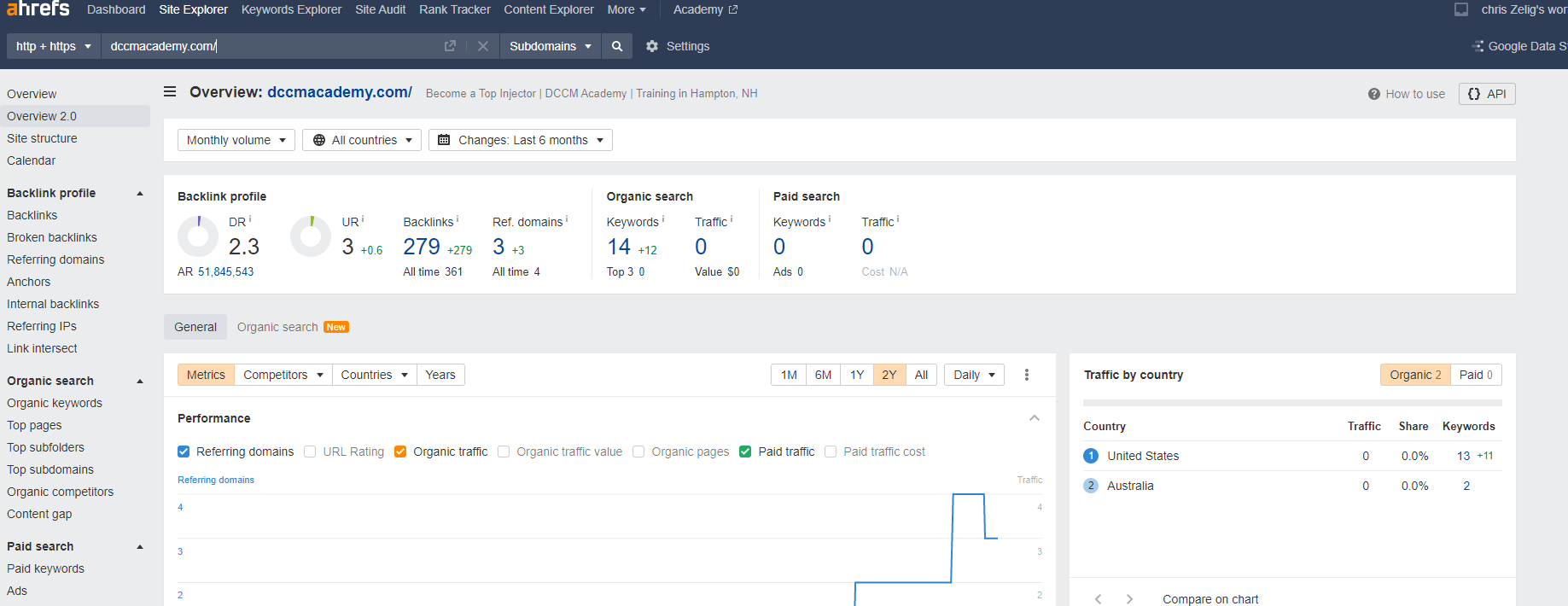Open the domain in a new tab icon
The height and width of the screenshot is (606, 1568).
click(x=450, y=46)
